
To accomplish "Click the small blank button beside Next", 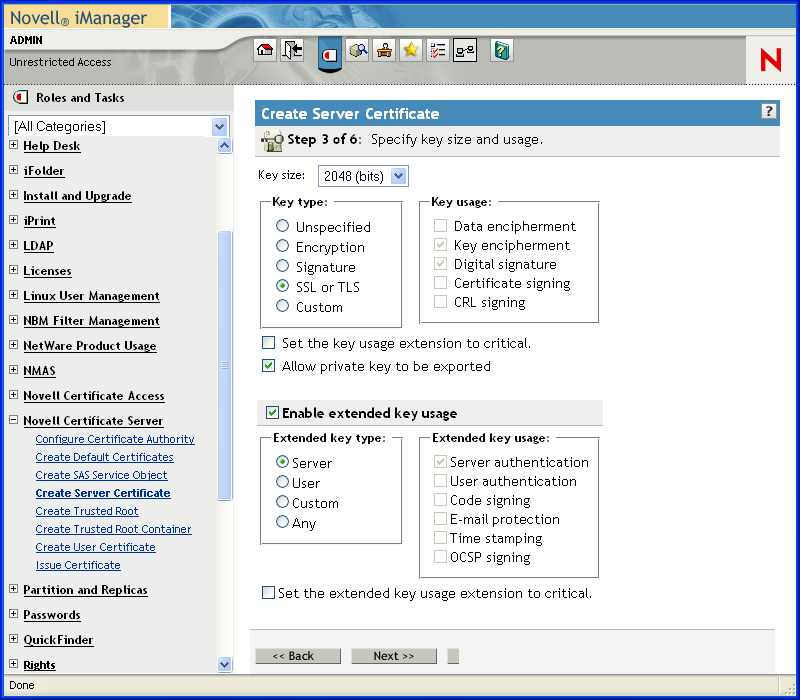I will 453,656.
